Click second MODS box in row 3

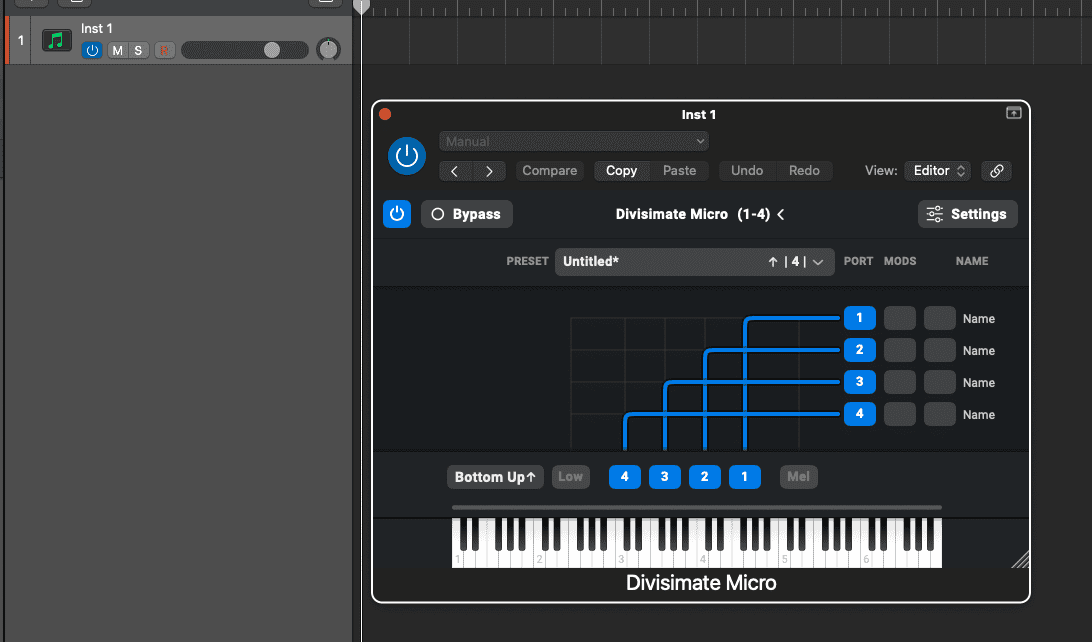pyautogui.click(x=939, y=382)
